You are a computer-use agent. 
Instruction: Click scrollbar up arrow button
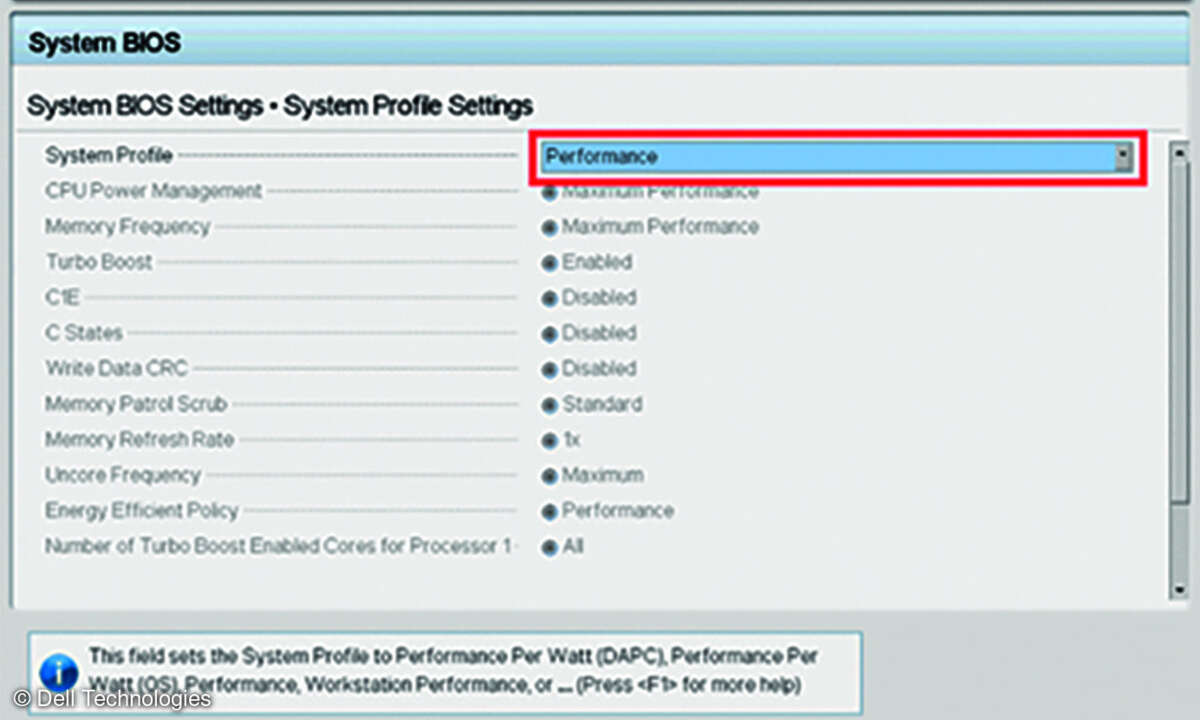pos(1180,154)
